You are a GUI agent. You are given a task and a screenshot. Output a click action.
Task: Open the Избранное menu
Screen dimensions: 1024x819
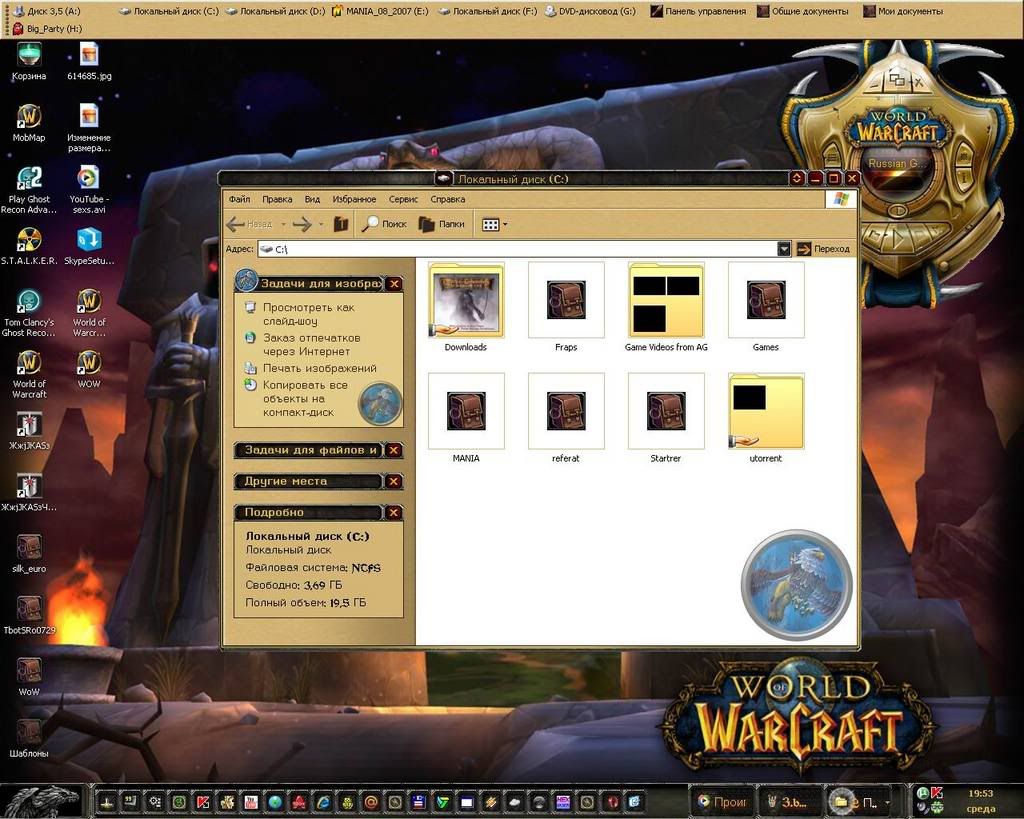point(354,199)
